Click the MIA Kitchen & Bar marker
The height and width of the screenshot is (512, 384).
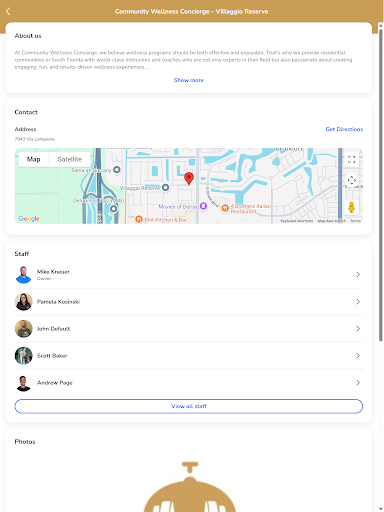tap(139, 219)
